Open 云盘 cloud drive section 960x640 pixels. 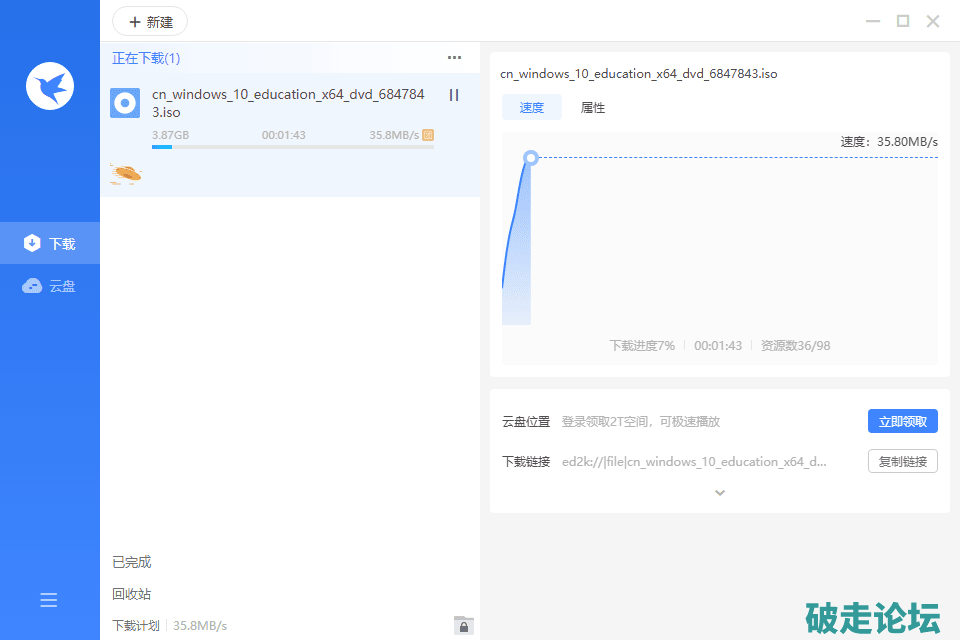tap(50, 286)
